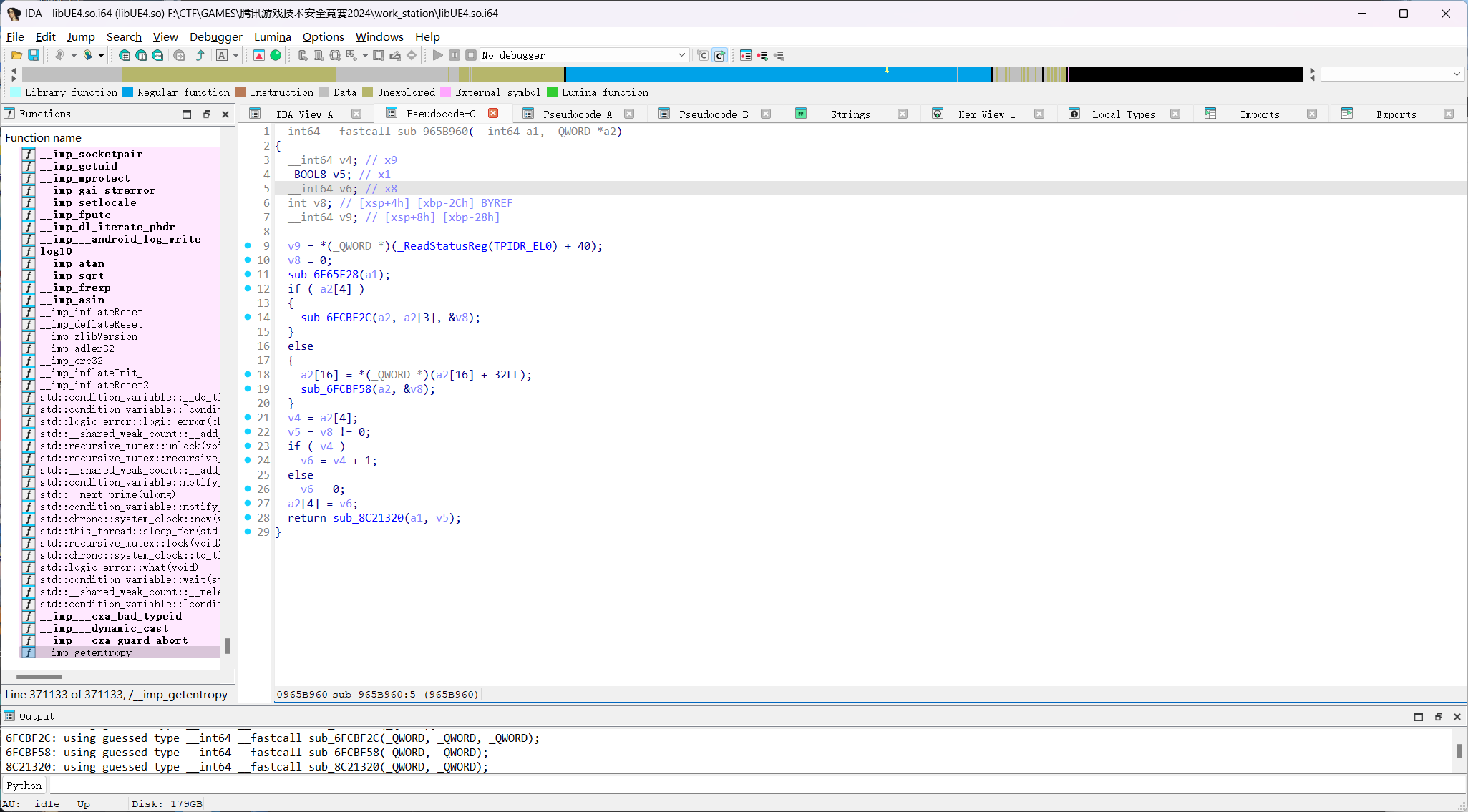The width and height of the screenshot is (1468, 812).
Task: Click the breakpoint list icon in toolbar
Action: coord(746,55)
